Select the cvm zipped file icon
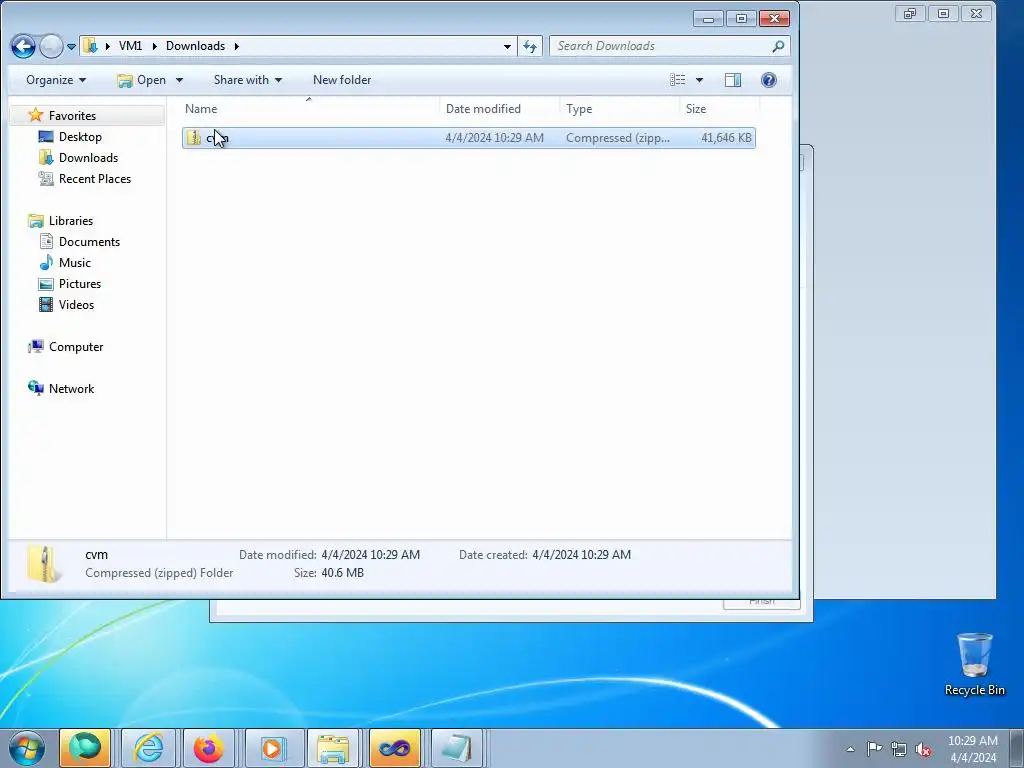The image size is (1024, 768). [x=194, y=138]
